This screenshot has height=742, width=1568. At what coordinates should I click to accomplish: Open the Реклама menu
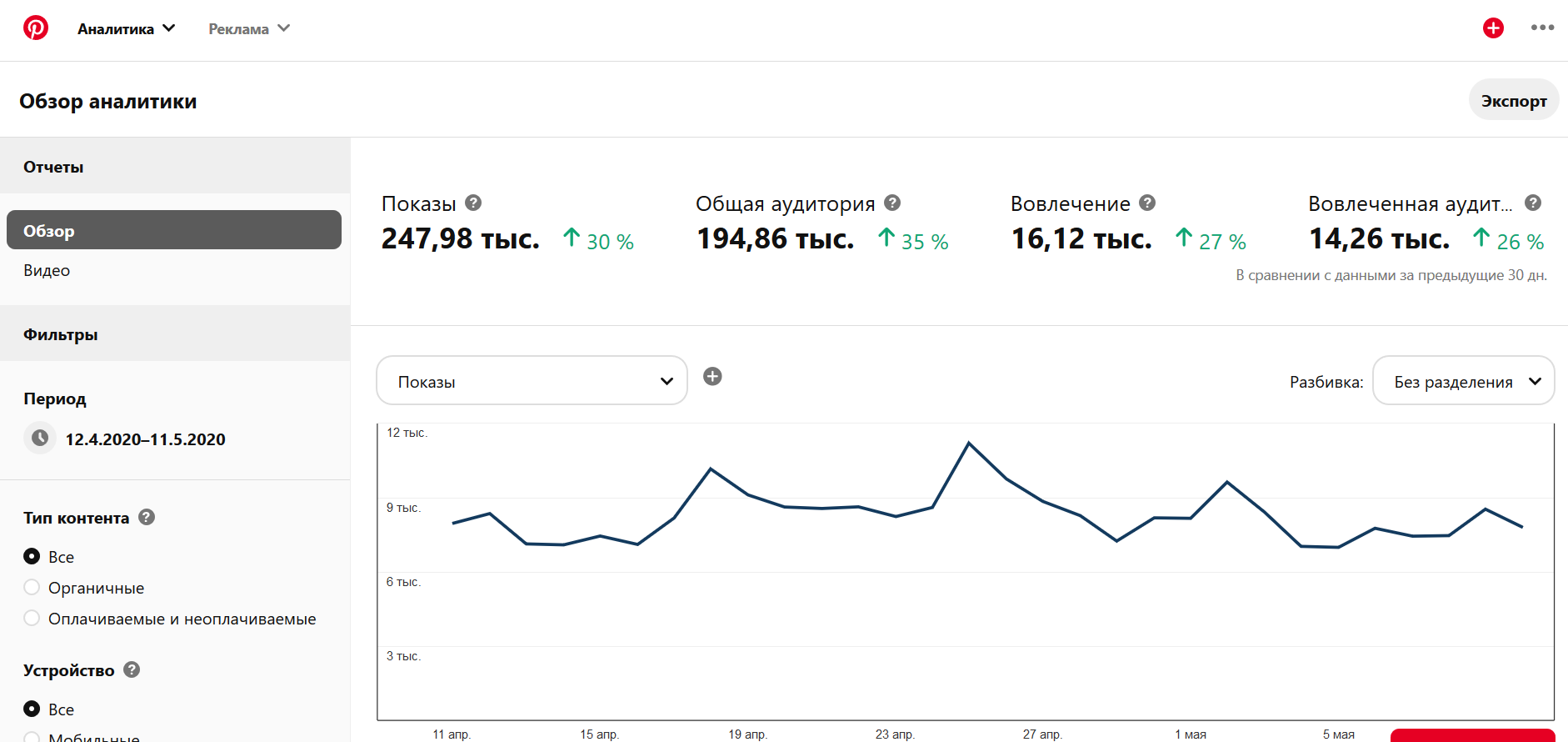[248, 28]
